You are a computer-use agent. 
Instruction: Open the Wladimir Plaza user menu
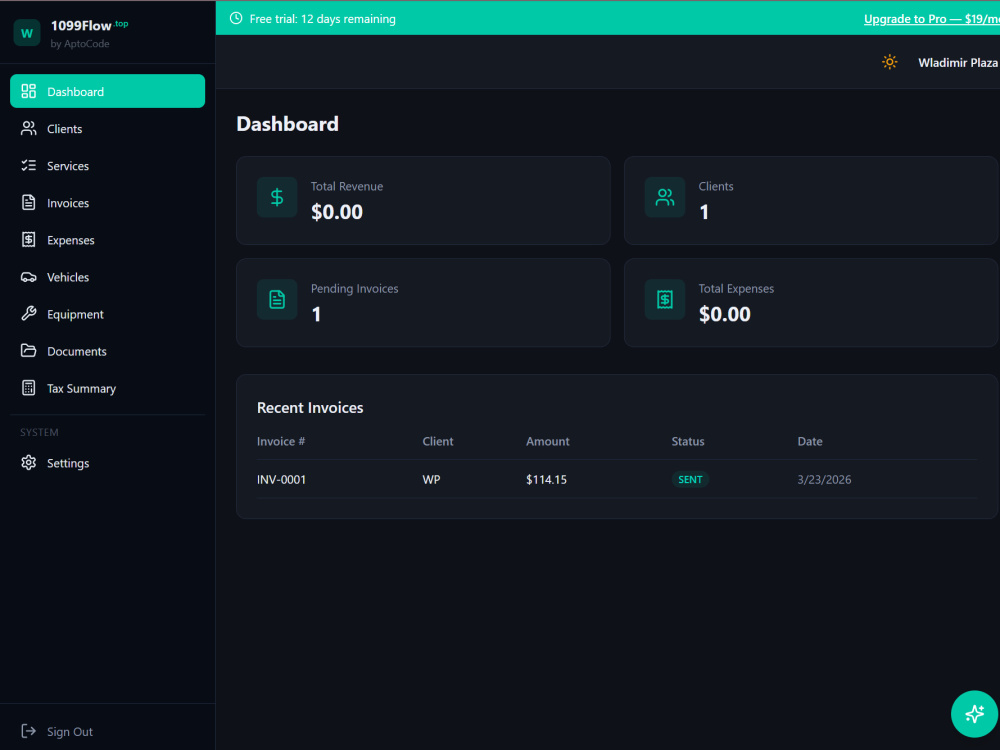click(957, 62)
